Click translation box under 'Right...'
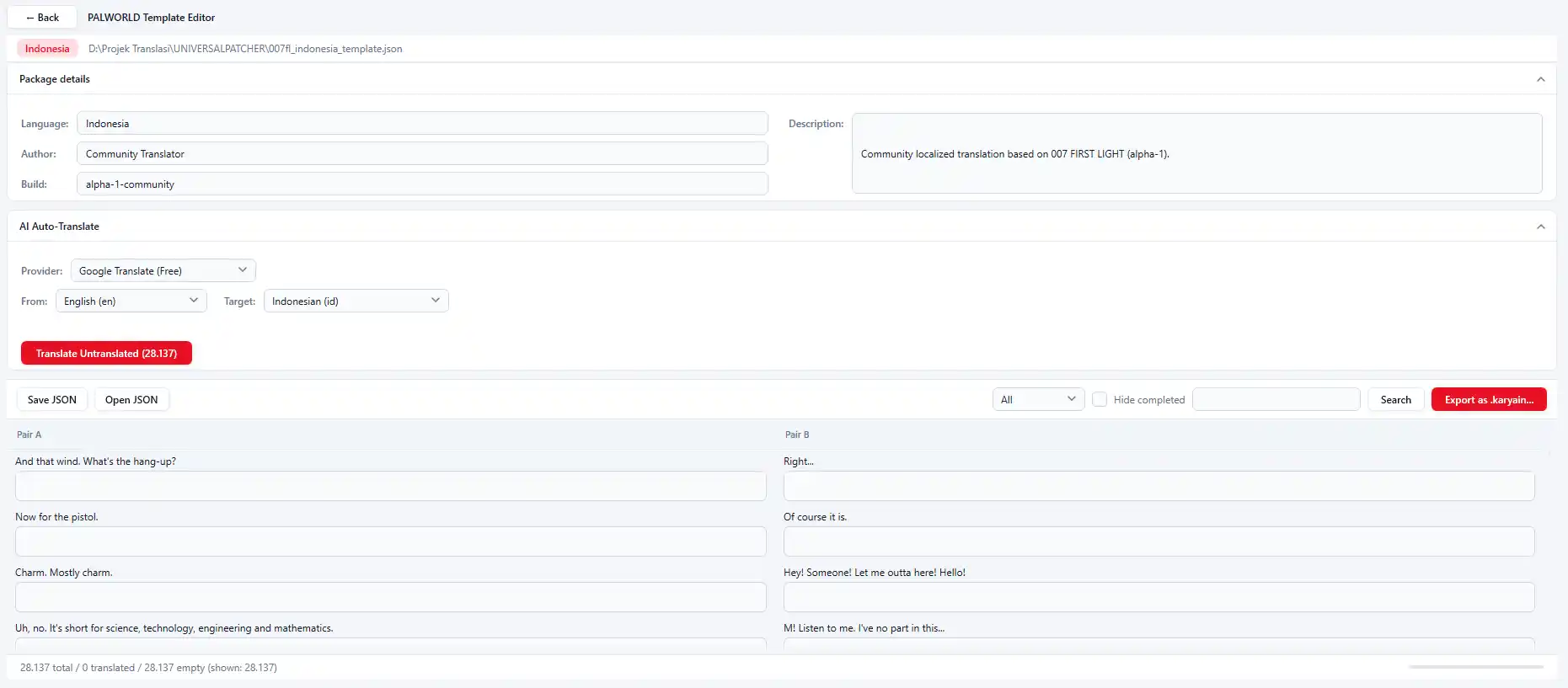1568x688 pixels. [1159, 487]
